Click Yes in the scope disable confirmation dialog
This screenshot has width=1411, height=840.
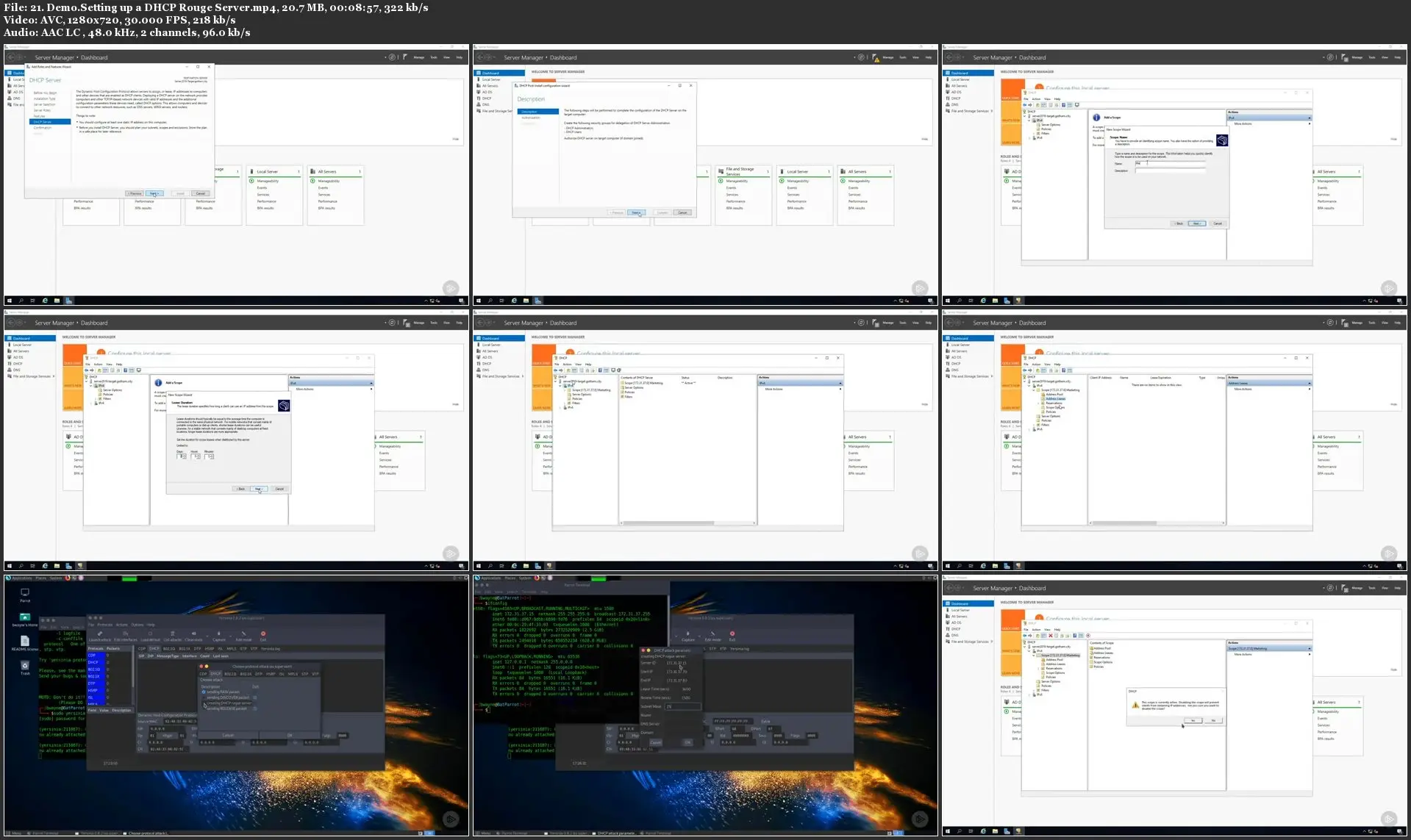coord(1193,720)
